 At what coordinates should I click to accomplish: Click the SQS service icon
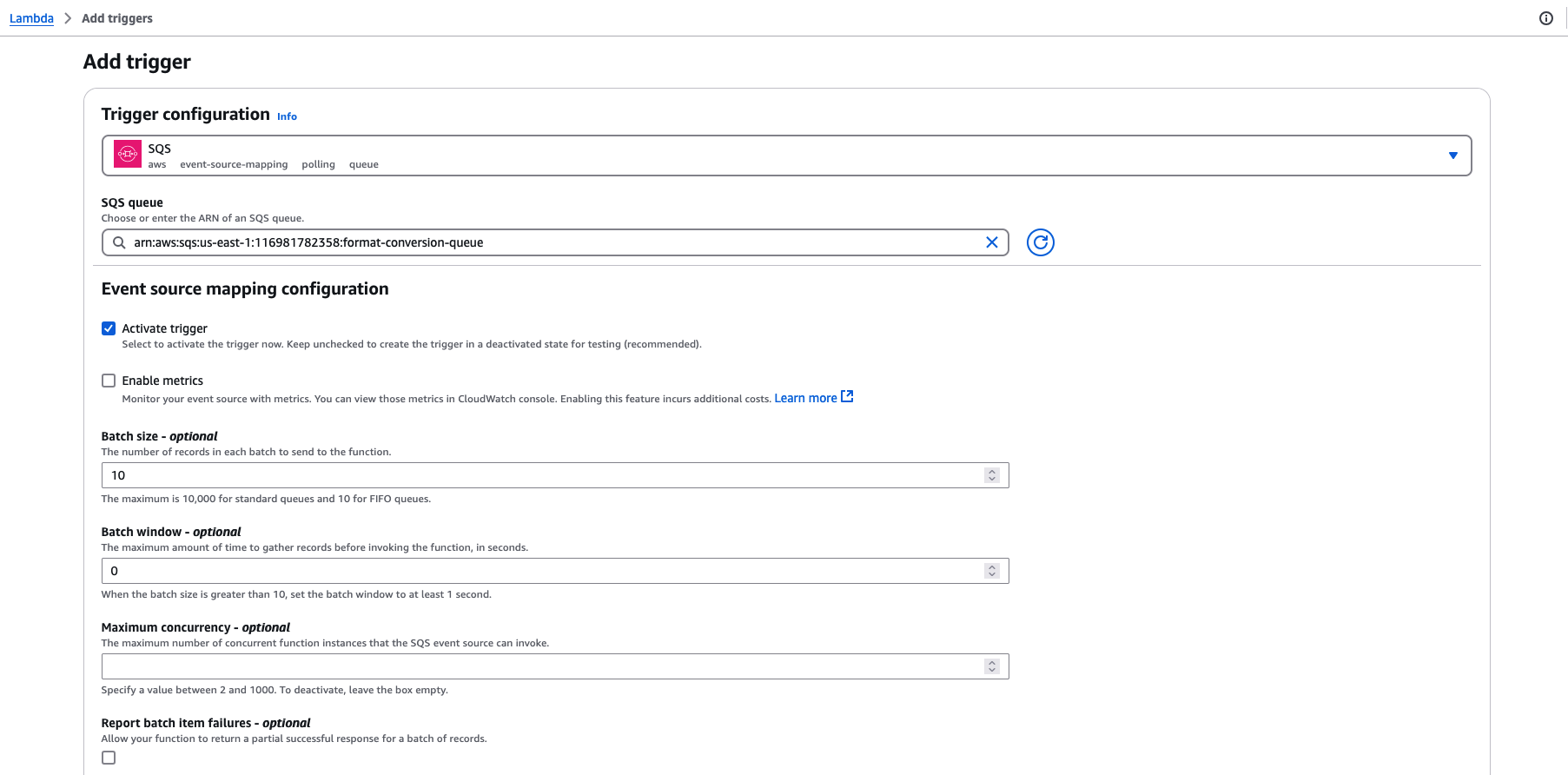click(128, 155)
